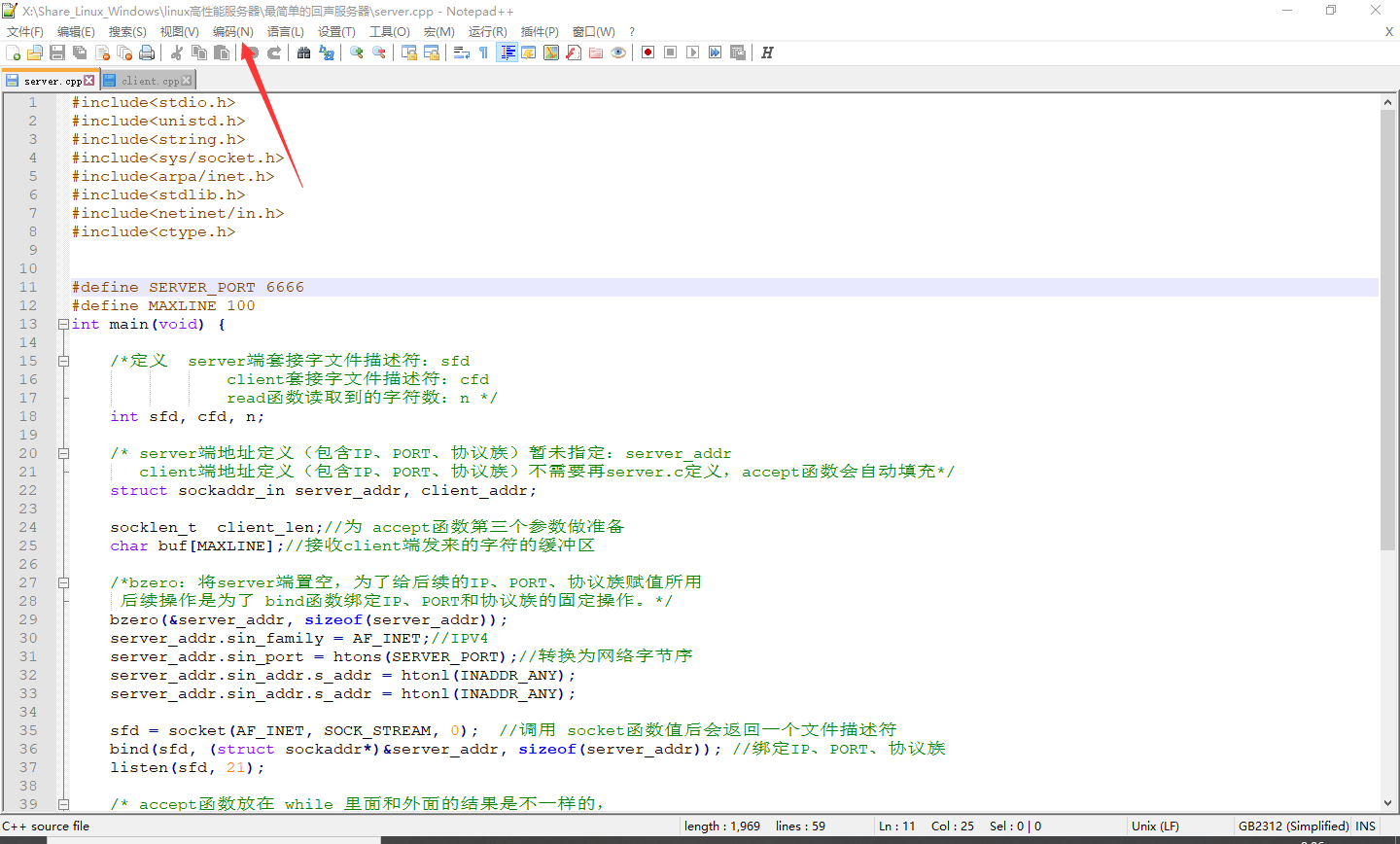This screenshot has width=1400, height=844.
Task: Collapse the main function fold at line 13
Action: pyautogui.click(x=61, y=323)
